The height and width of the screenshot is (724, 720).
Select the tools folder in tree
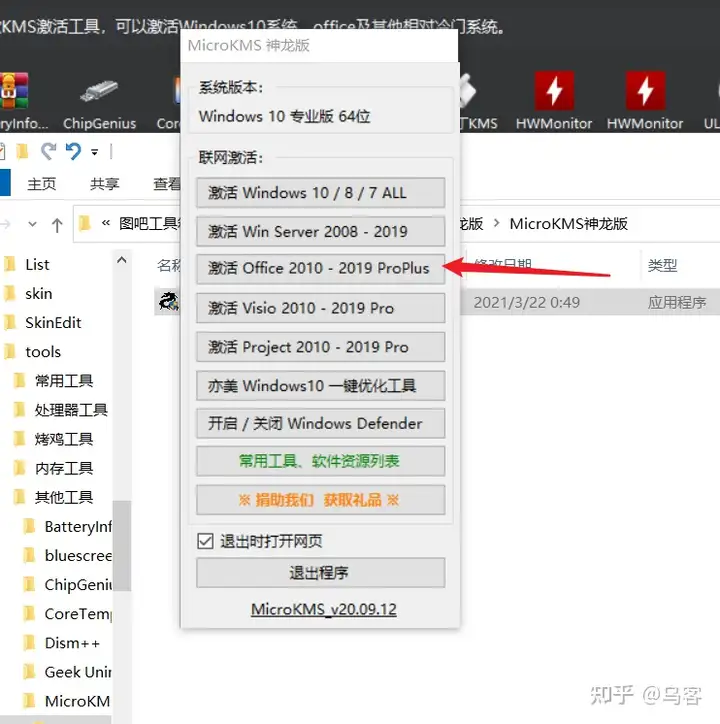click(43, 352)
